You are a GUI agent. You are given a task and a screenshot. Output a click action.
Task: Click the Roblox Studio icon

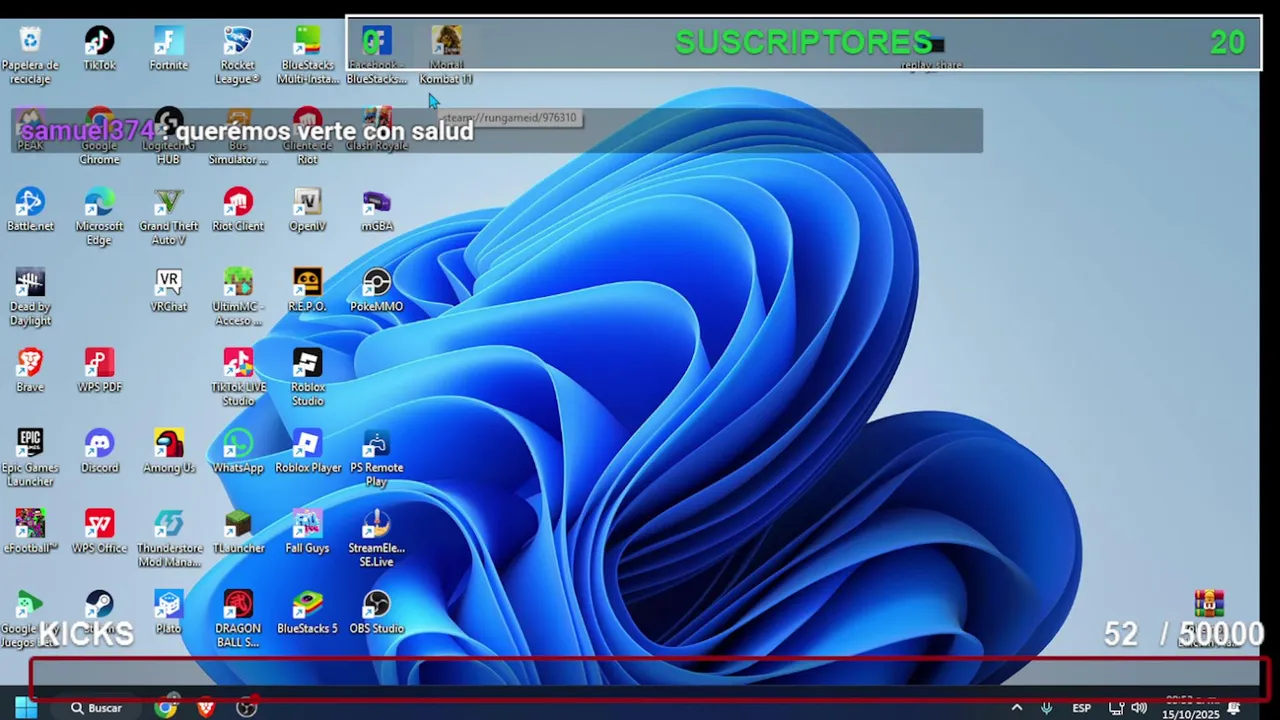coord(307,377)
